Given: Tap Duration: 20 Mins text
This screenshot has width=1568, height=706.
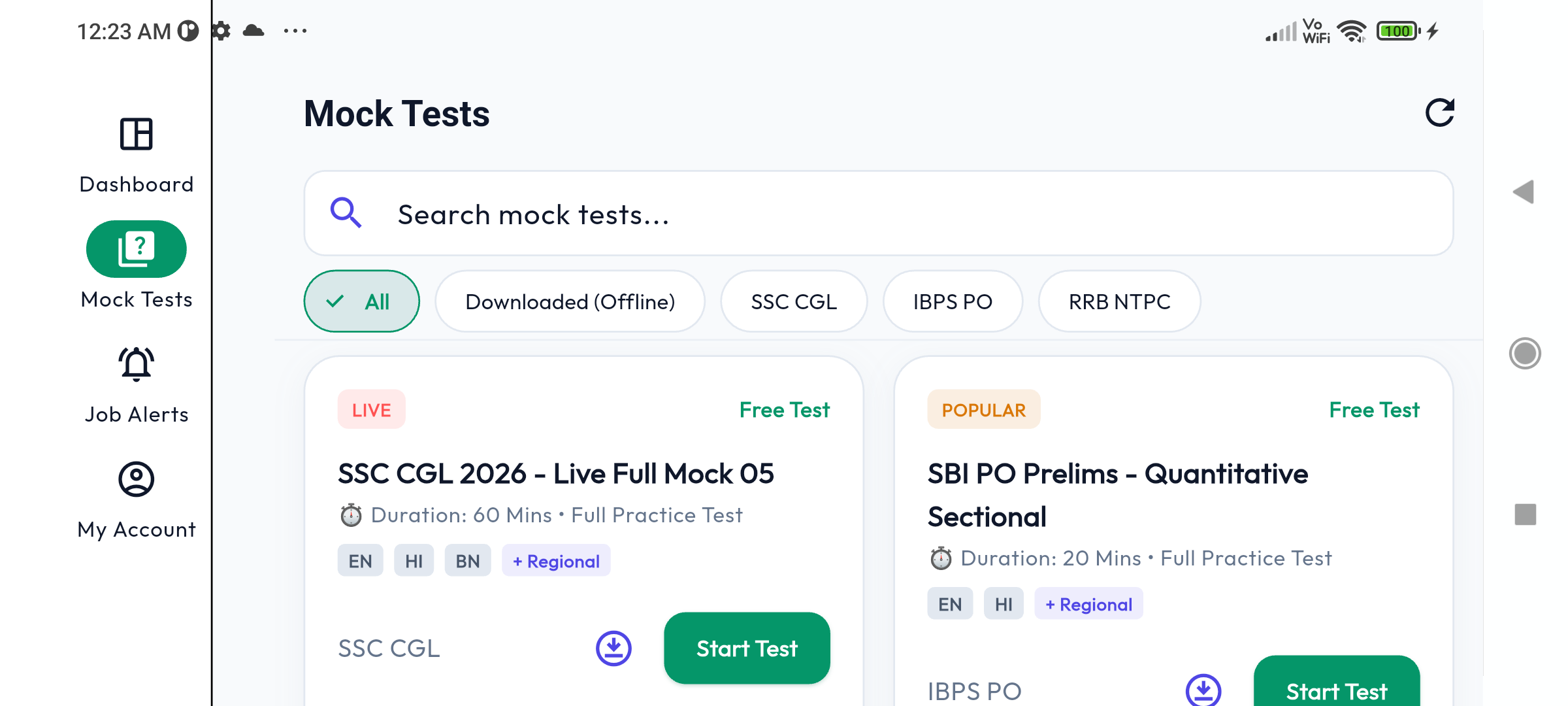Looking at the screenshot, I should pos(1051,558).
